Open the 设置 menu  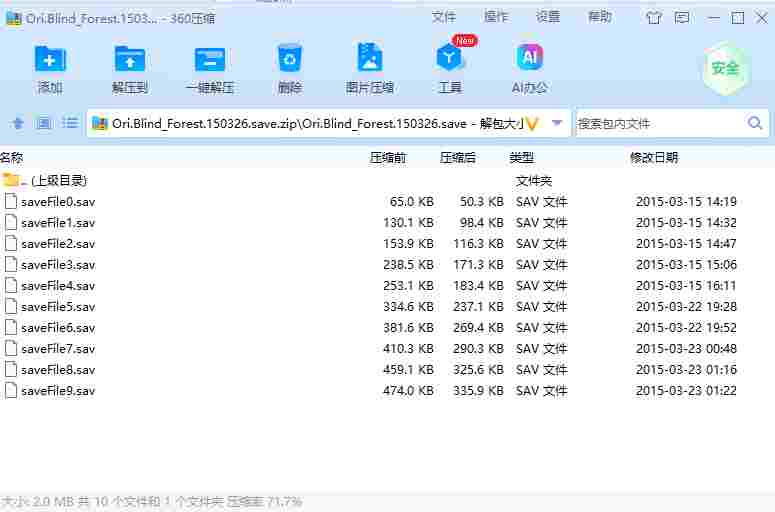pos(548,17)
